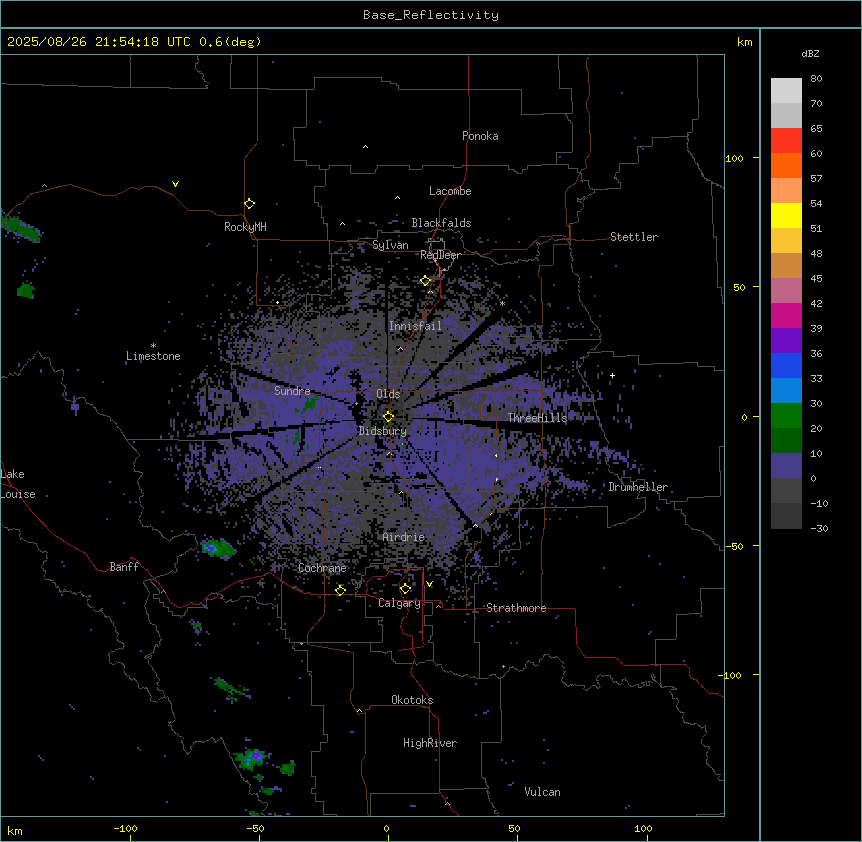Click the yellow V marker northwest of RockyMH
This screenshot has height=842, width=862.
(x=175, y=184)
